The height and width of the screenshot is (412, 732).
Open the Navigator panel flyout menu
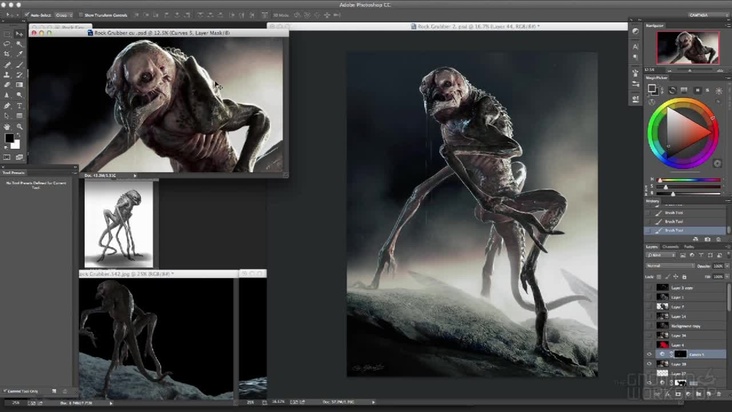(x=729, y=26)
